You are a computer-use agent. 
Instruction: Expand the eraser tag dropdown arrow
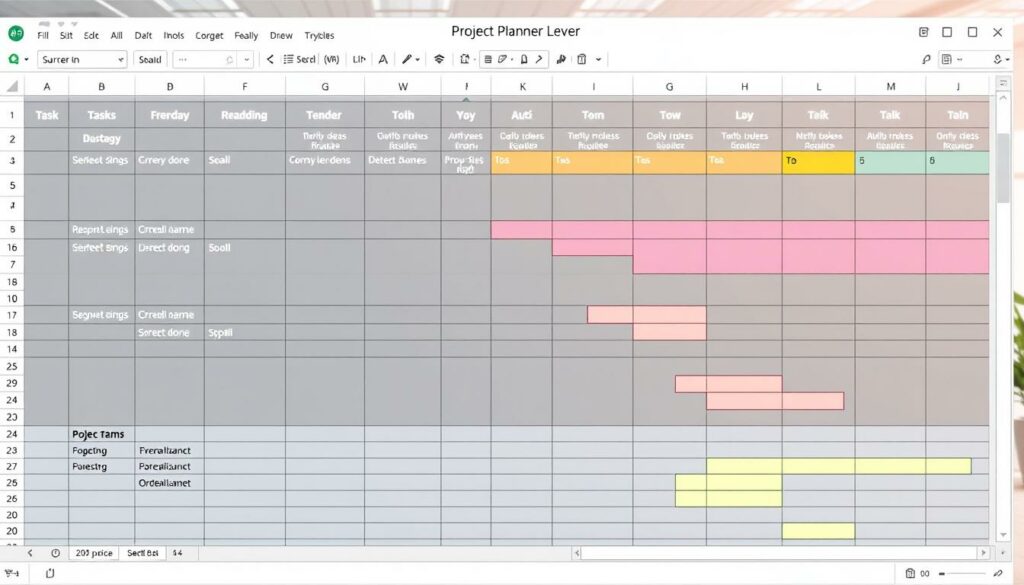pos(512,59)
